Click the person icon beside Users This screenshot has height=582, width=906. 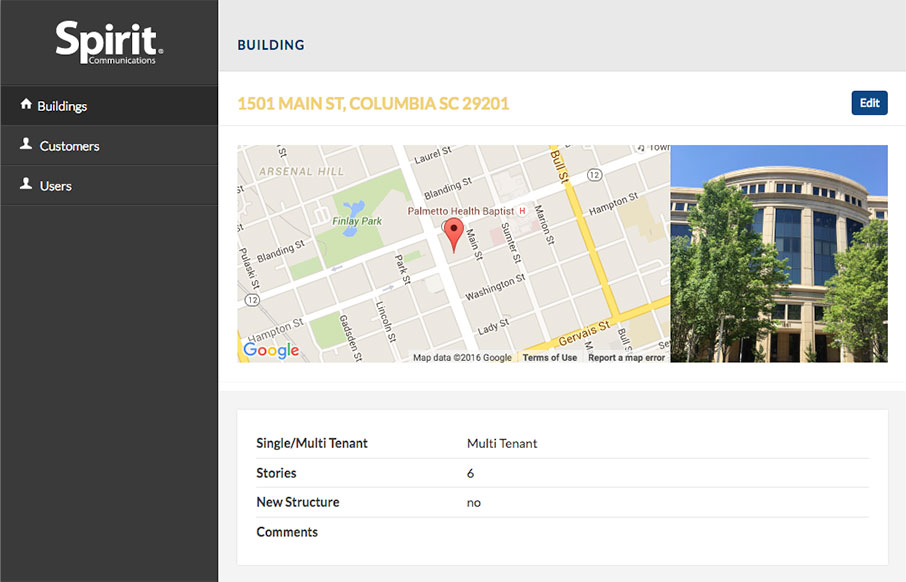[26, 184]
